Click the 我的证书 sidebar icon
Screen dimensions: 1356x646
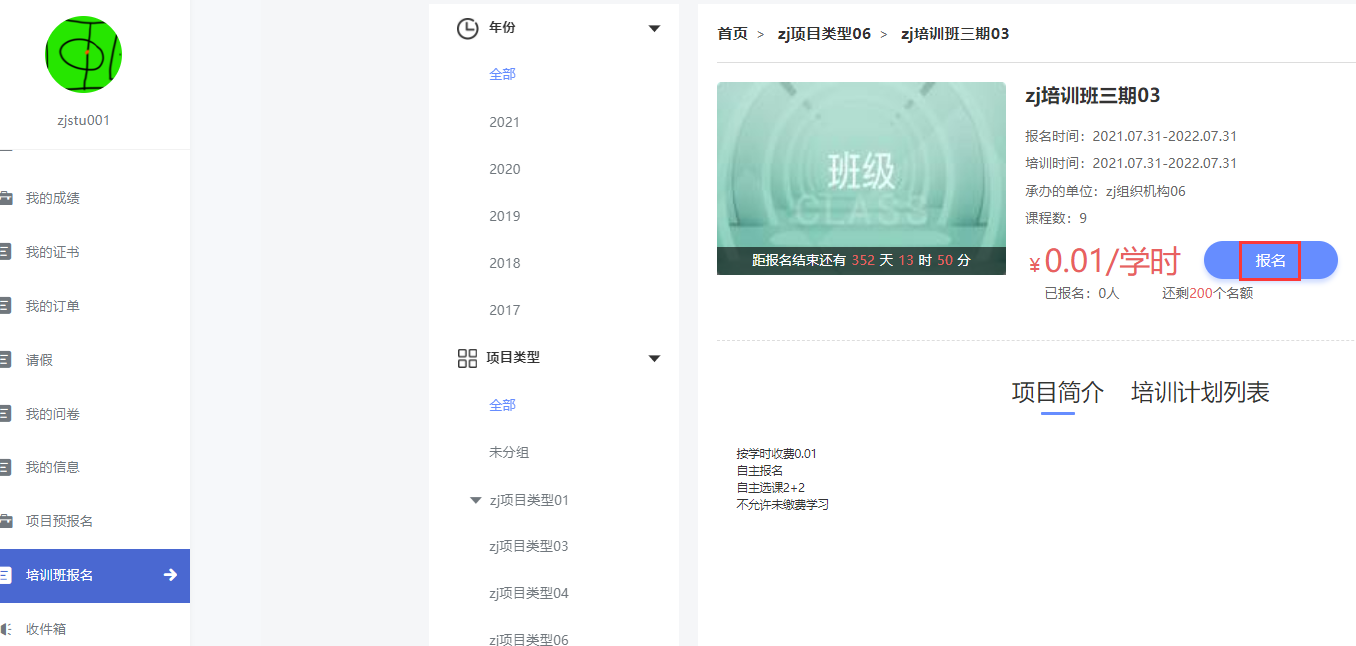pos(6,252)
